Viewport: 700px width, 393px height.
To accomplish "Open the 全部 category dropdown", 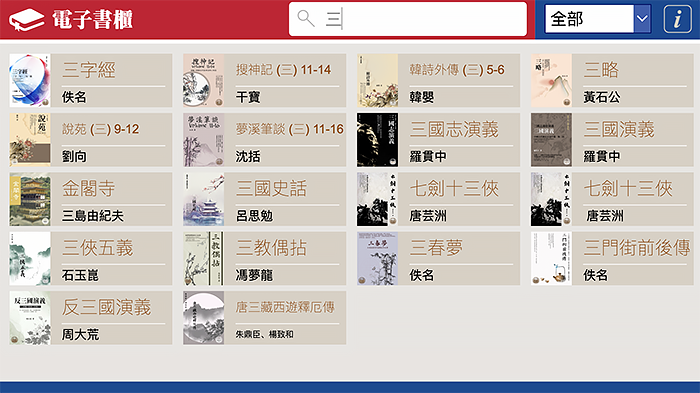I will pyautogui.click(x=598, y=19).
